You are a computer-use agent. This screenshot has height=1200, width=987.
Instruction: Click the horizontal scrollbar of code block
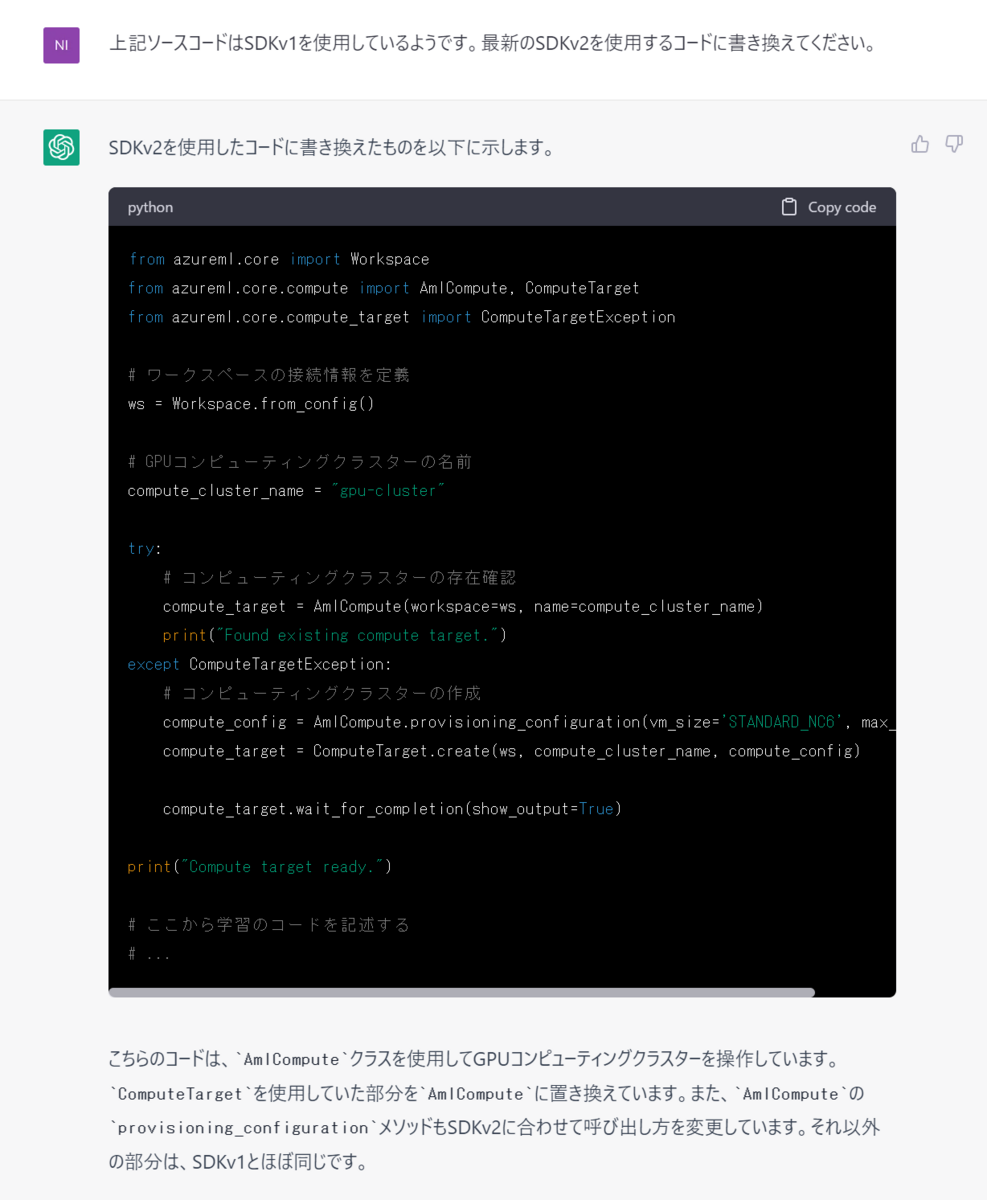click(461, 993)
